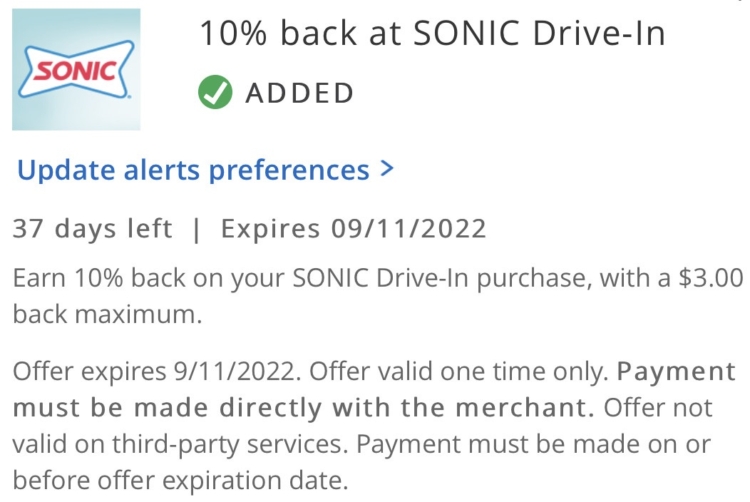Select the 10% back at SONIC Drive-In title
Image resolution: width=750 pixels, height=502 pixels.
click(432, 33)
